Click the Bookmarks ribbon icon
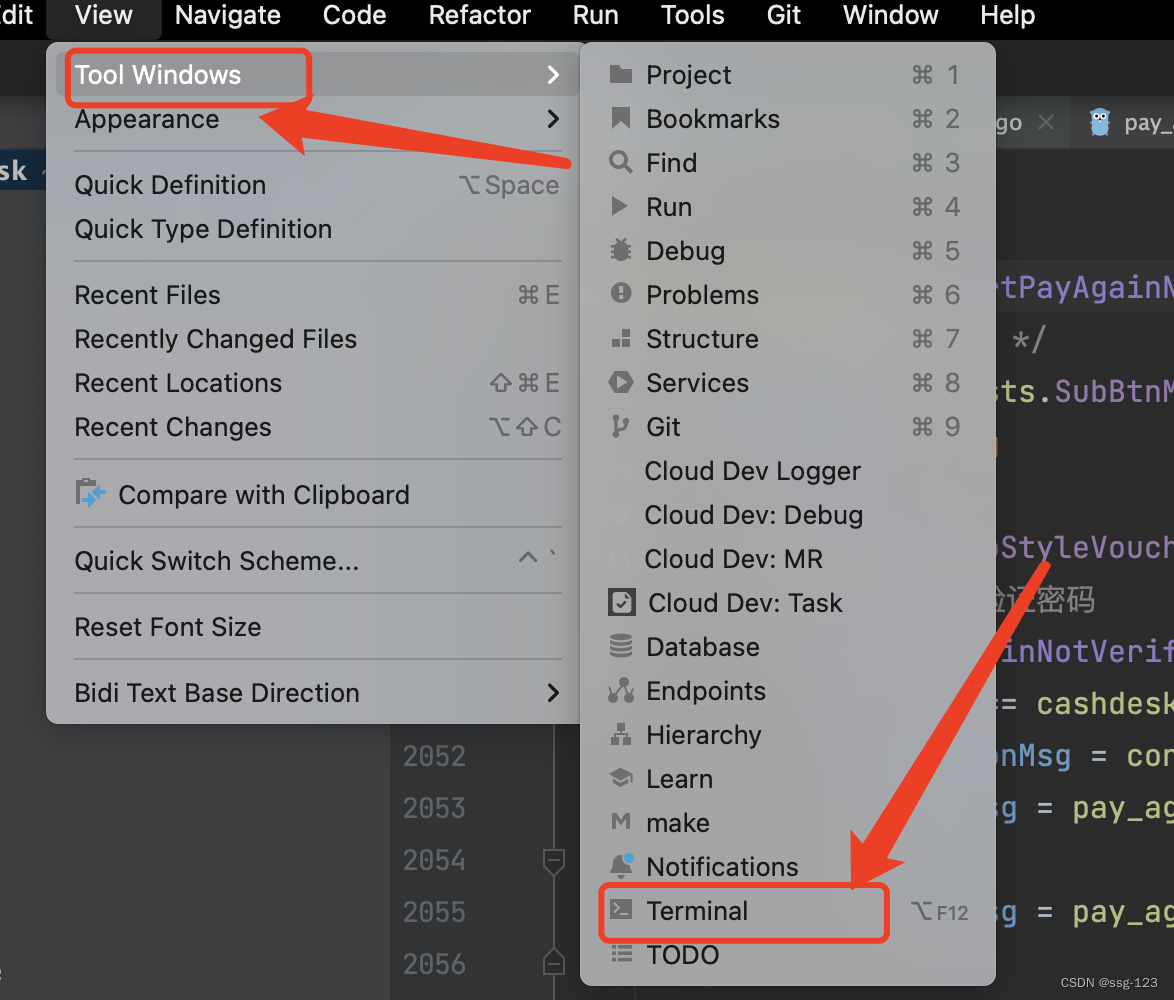This screenshot has width=1174, height=1000. tap(621, 118)
